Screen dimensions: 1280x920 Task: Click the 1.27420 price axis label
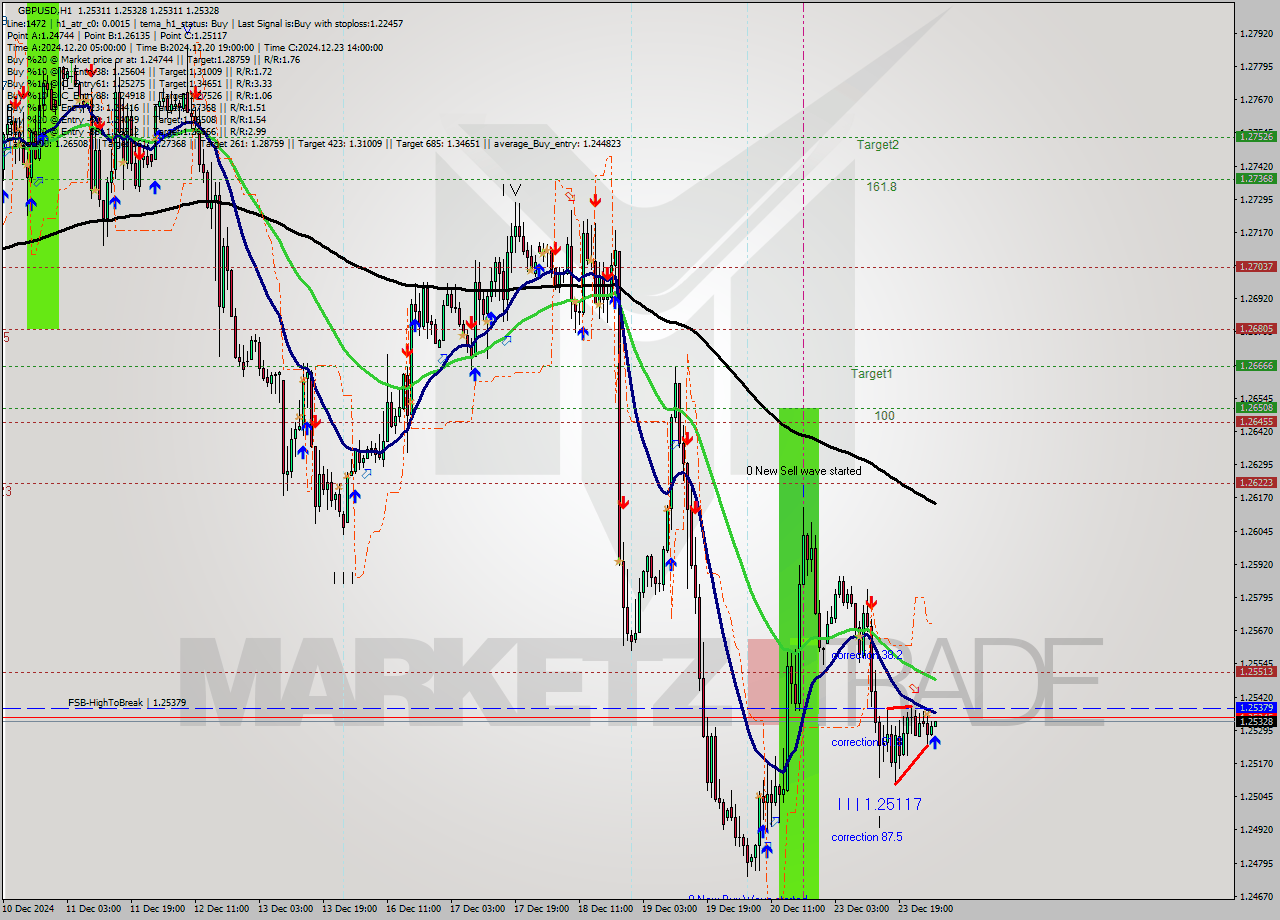[x=1256, y=166]
